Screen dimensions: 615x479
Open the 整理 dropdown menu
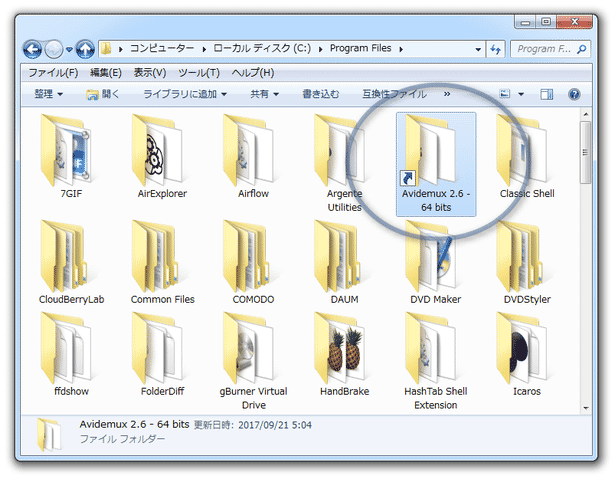(x=49, y=94)
